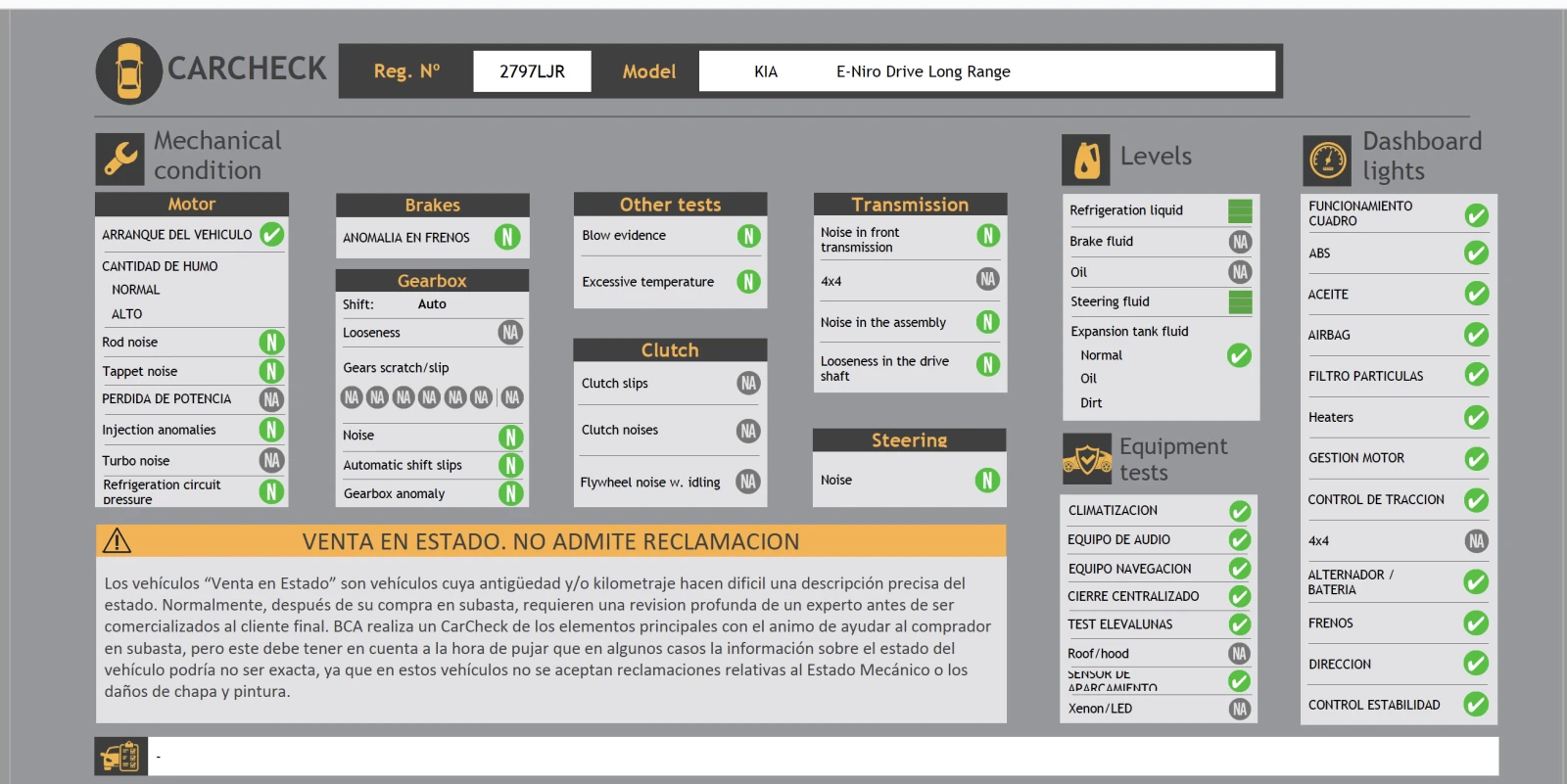Click the Mechanical condition wrench icon

120,159
